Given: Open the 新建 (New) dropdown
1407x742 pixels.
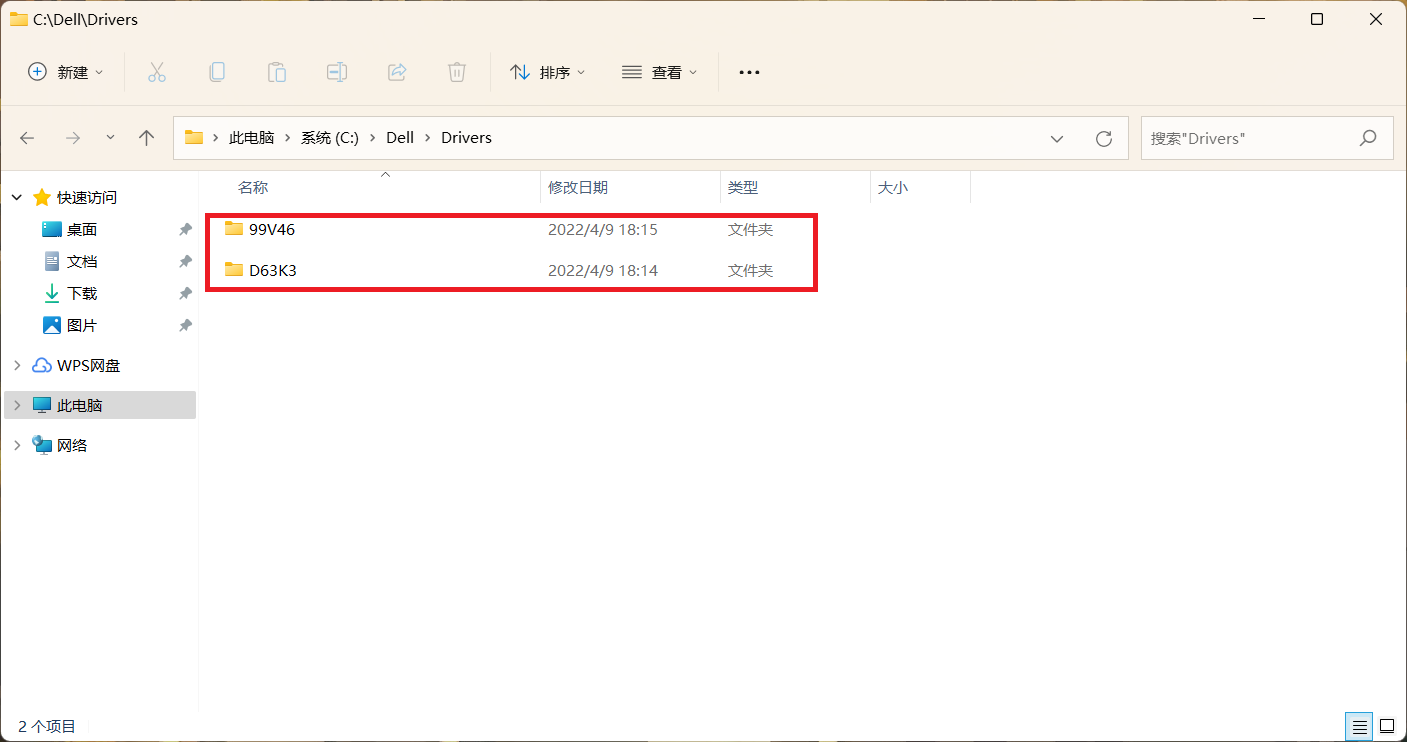Looking at the screenshot, I should pos(66,72).
